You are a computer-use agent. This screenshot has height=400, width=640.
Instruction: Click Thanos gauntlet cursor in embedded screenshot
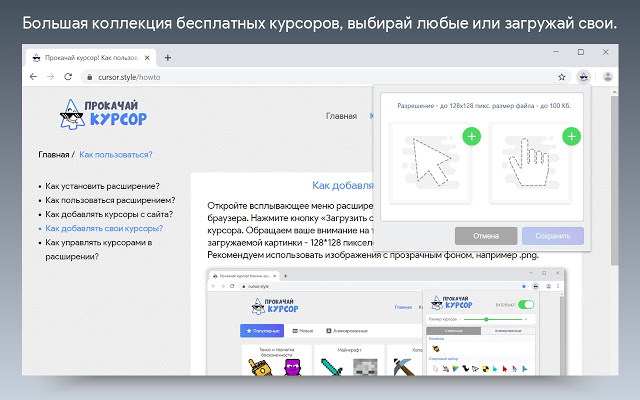(260, 367)
